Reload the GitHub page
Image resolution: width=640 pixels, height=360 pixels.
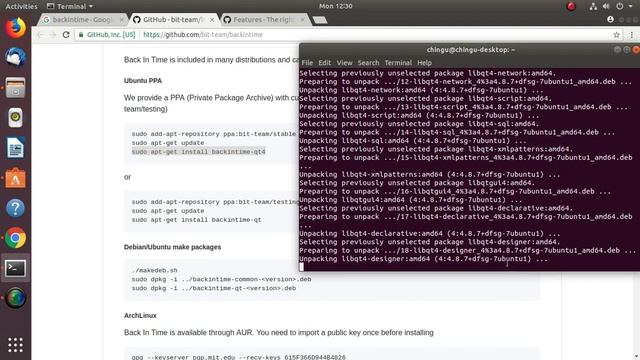coord(66,35)
